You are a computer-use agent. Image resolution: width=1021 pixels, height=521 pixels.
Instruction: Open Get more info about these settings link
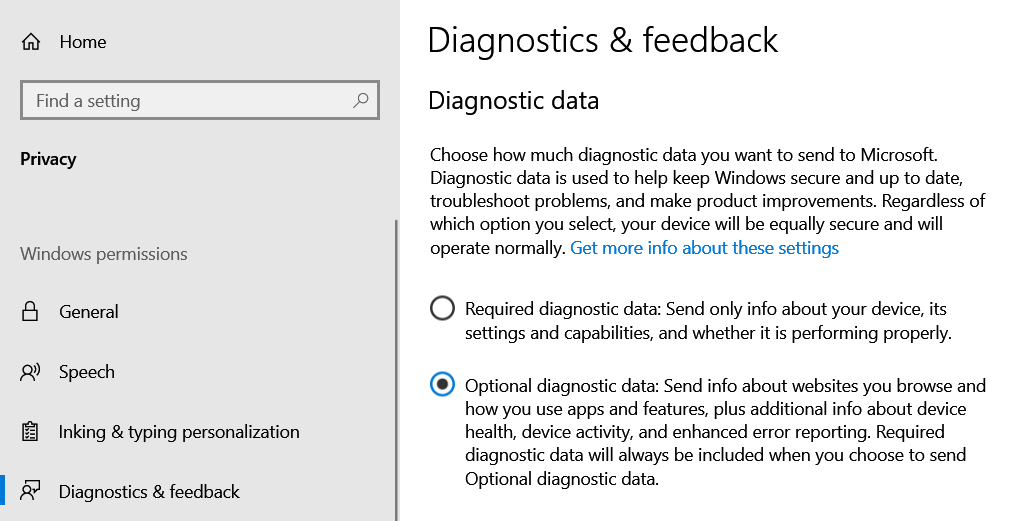705,248
